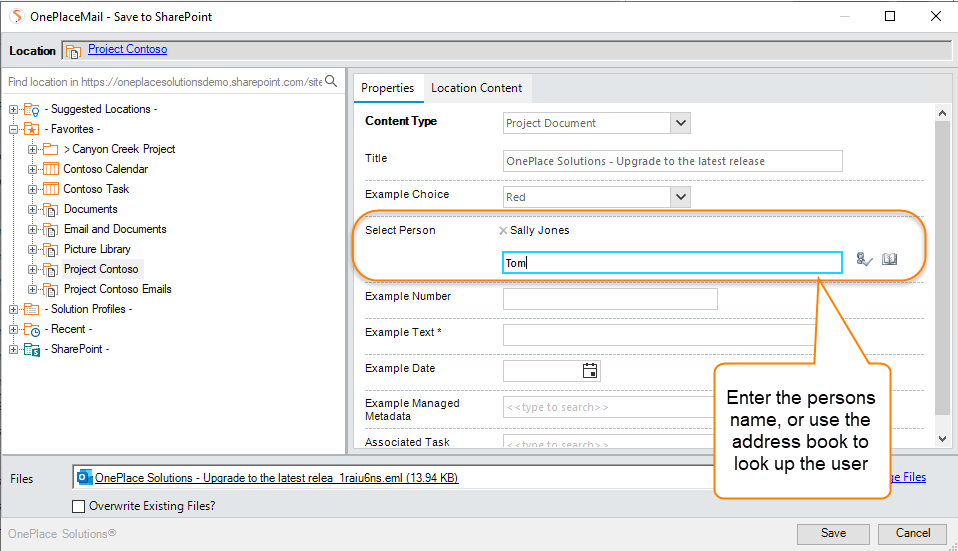The height and width of the screenshot is (551, 958).
Task: Click the search magnifier icon in location finder
Action: (x=331, y=82)
